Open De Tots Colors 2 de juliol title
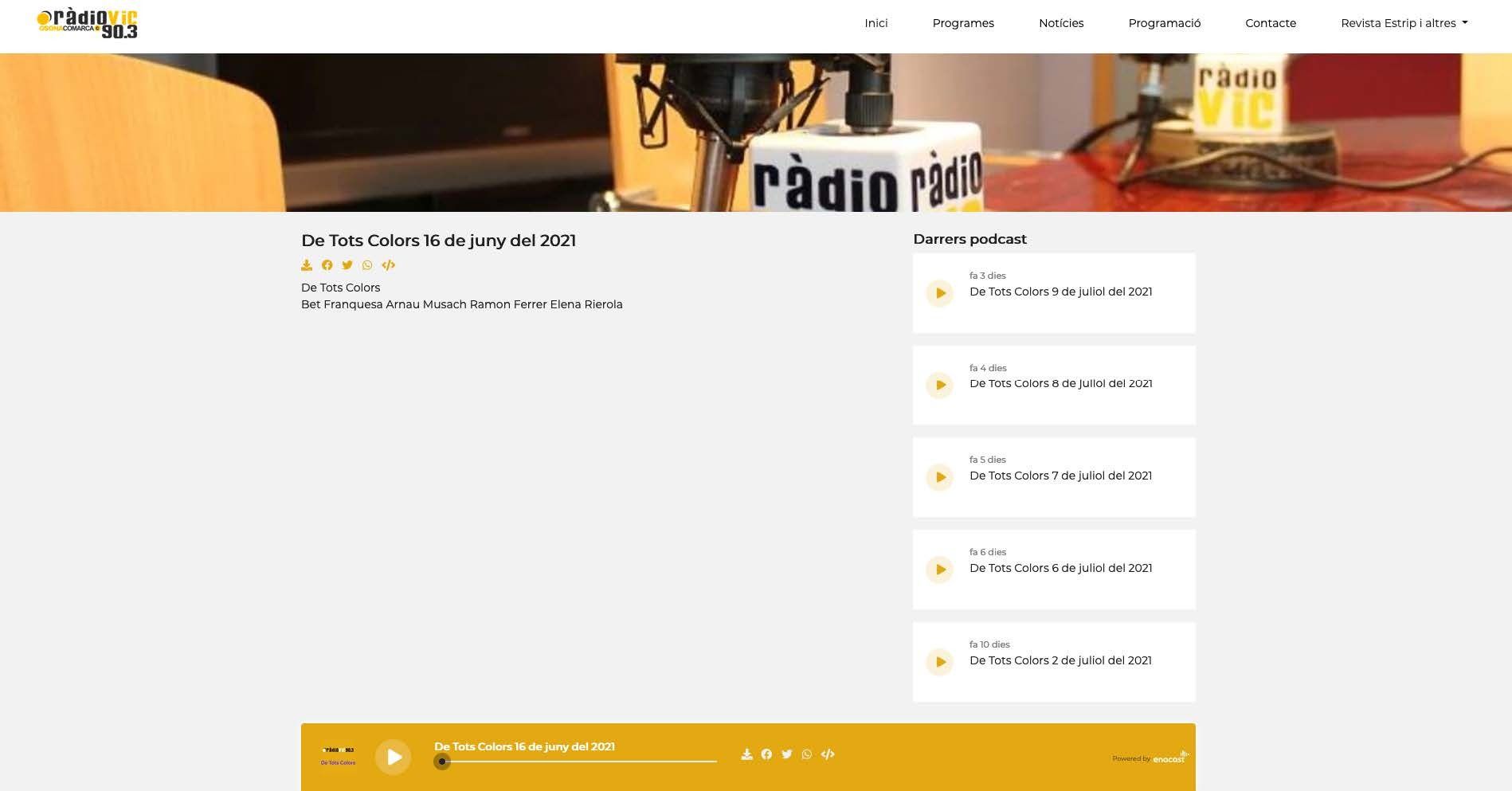 tap(1060, 660)
